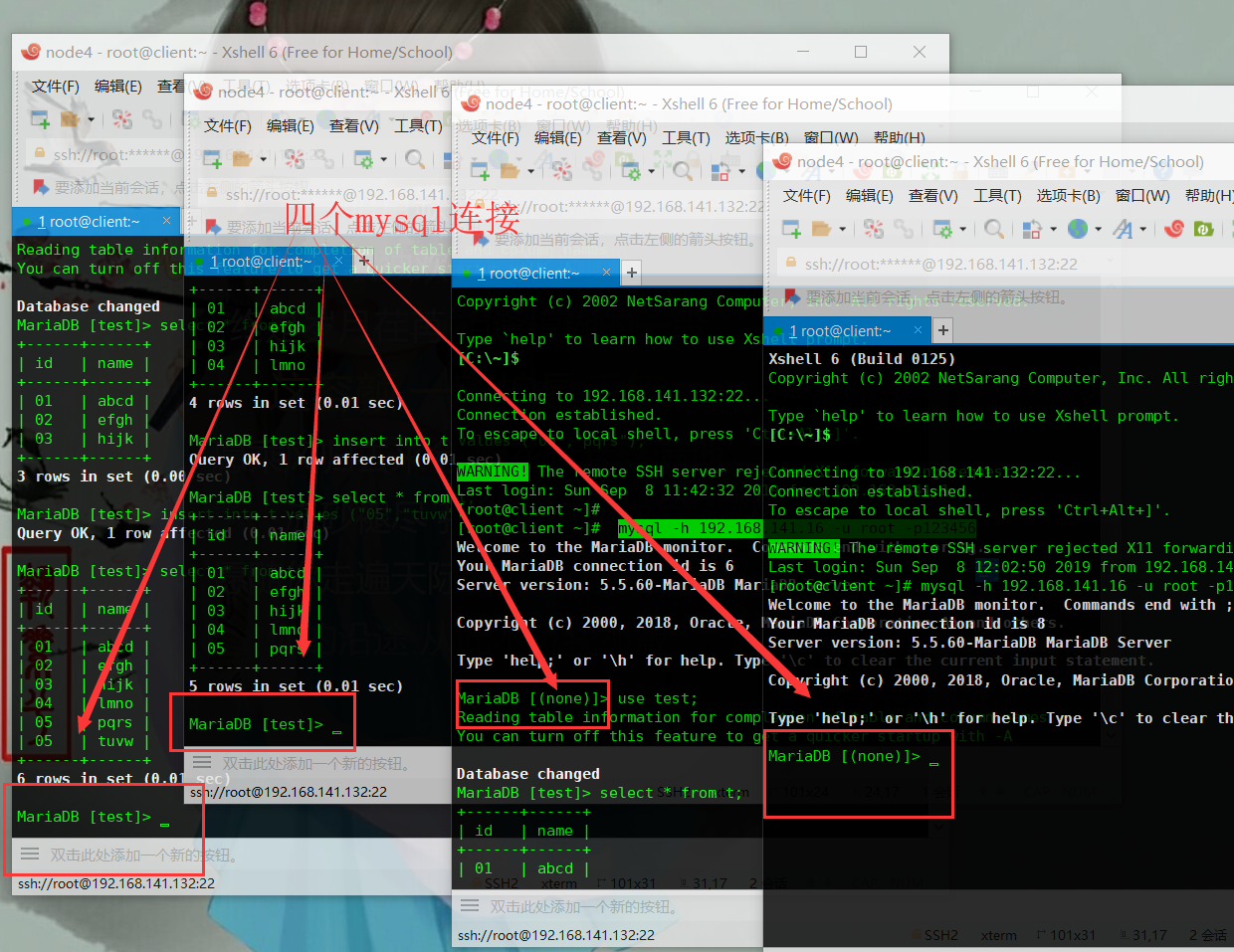The image size is (1234, 952).
Task: Click Properties gear icon in third window
Action: (631, 171)
